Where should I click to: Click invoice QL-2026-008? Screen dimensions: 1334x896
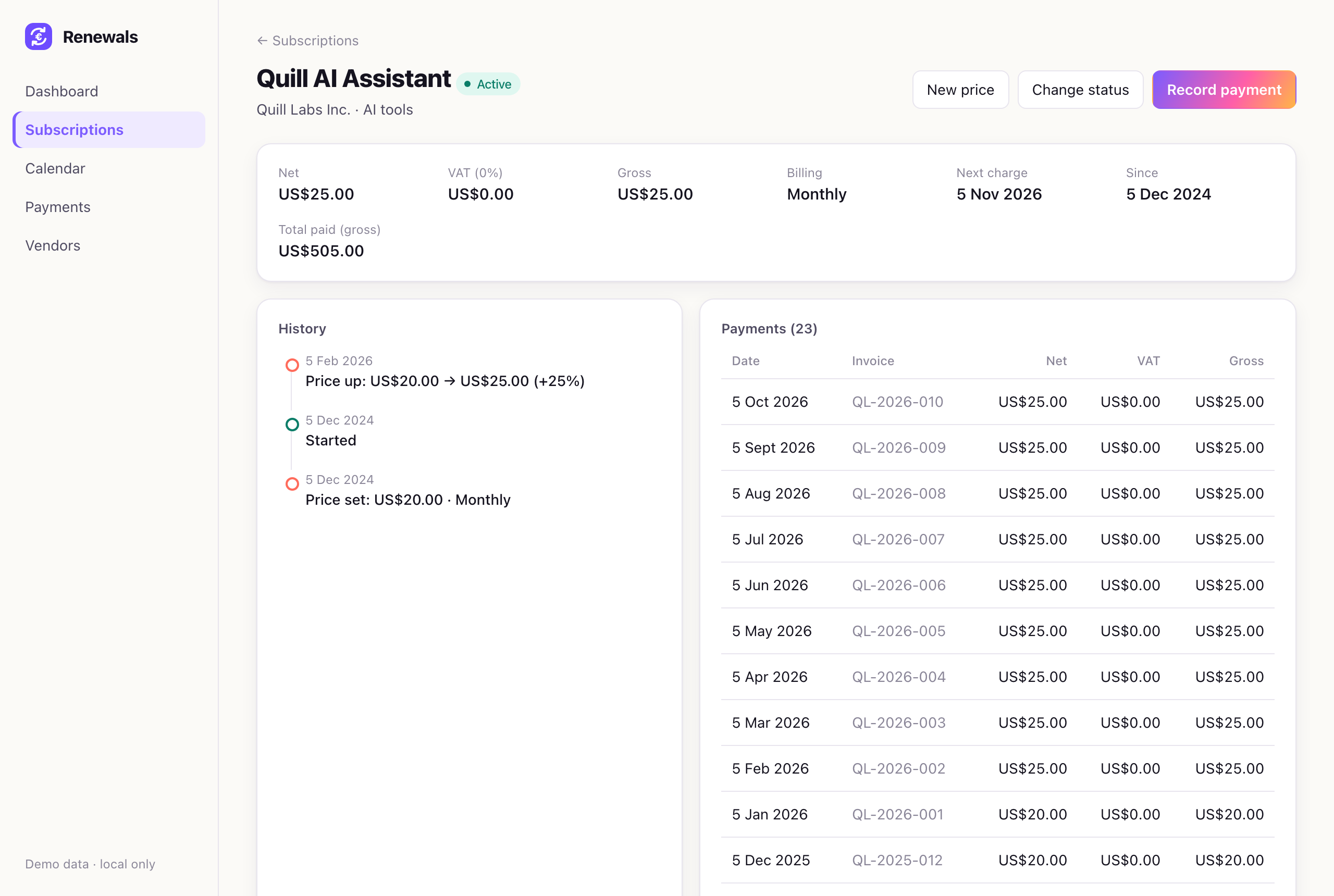pyautogui.click(x=898, y=493)
